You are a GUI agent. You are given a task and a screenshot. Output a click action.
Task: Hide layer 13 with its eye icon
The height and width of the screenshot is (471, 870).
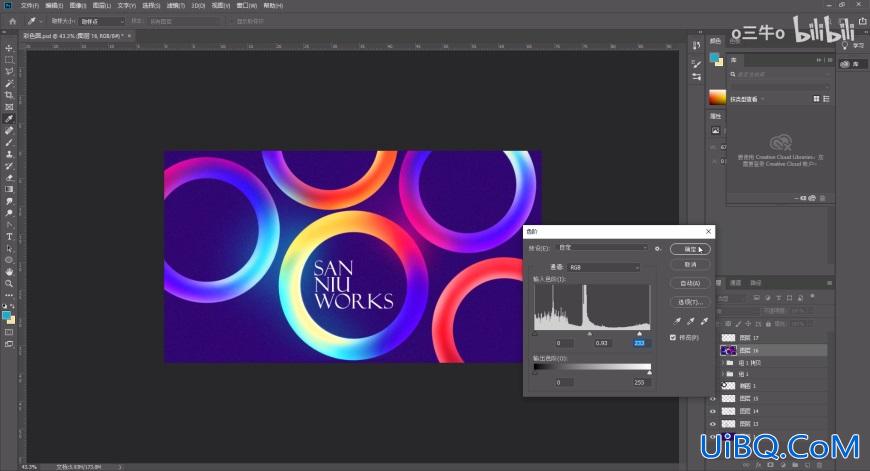(712, 424)
